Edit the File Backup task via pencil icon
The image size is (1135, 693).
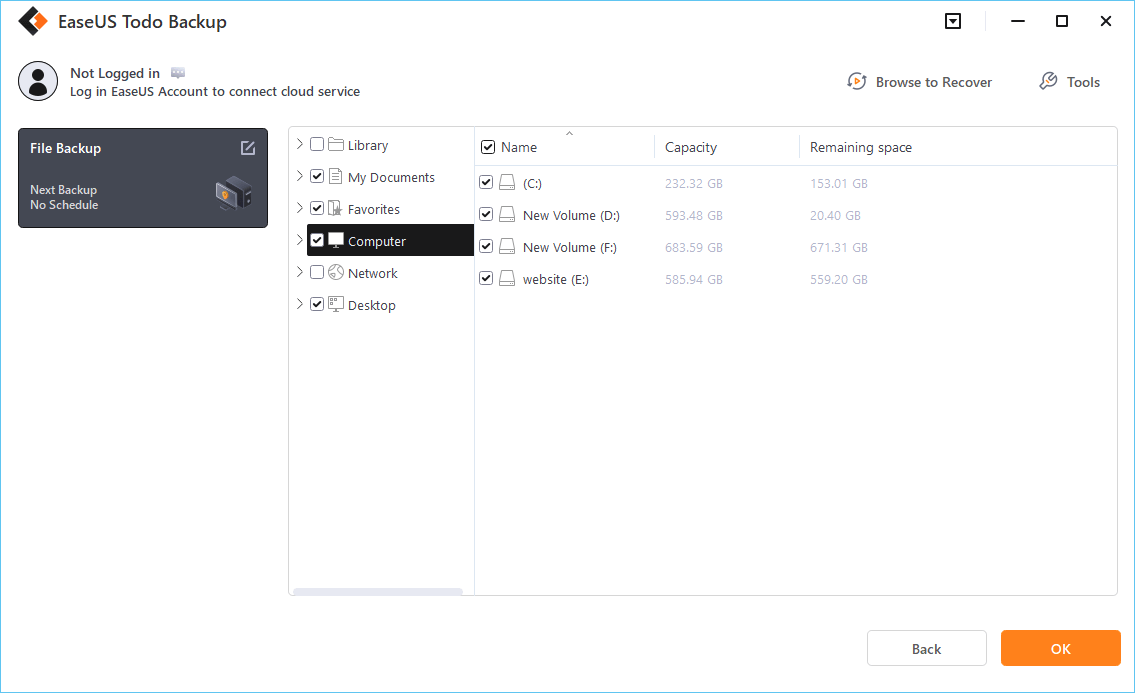coord(248,148)
